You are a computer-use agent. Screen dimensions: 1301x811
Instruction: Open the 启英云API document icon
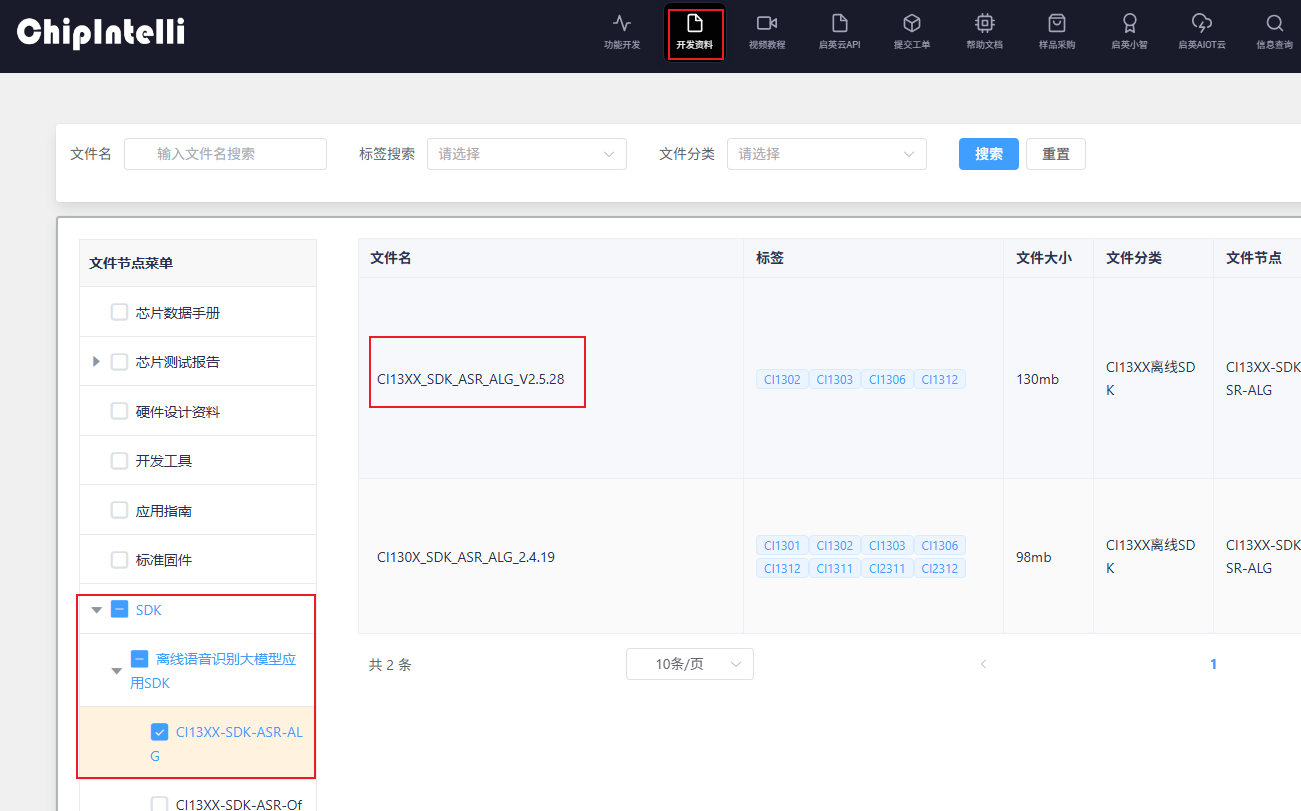pyautogui.click(x=839, y=24)
